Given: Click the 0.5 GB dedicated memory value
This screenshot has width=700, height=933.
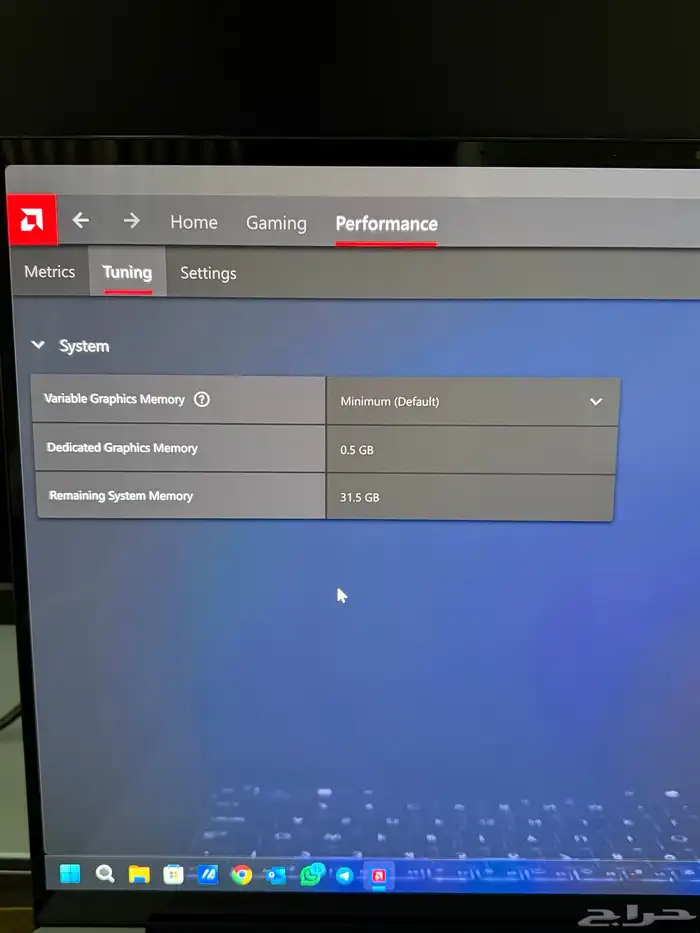Looking at the screenshot, I should [357, 450].
